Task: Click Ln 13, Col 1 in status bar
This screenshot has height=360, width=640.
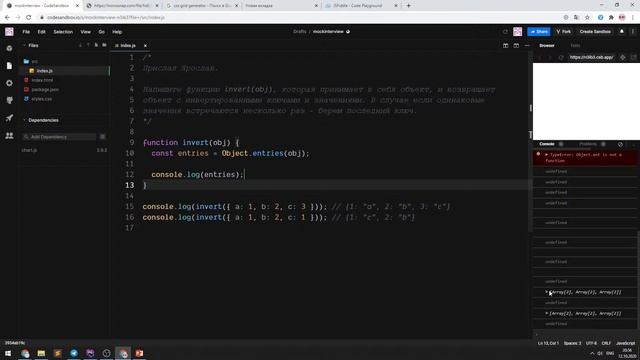Action: 548,343
